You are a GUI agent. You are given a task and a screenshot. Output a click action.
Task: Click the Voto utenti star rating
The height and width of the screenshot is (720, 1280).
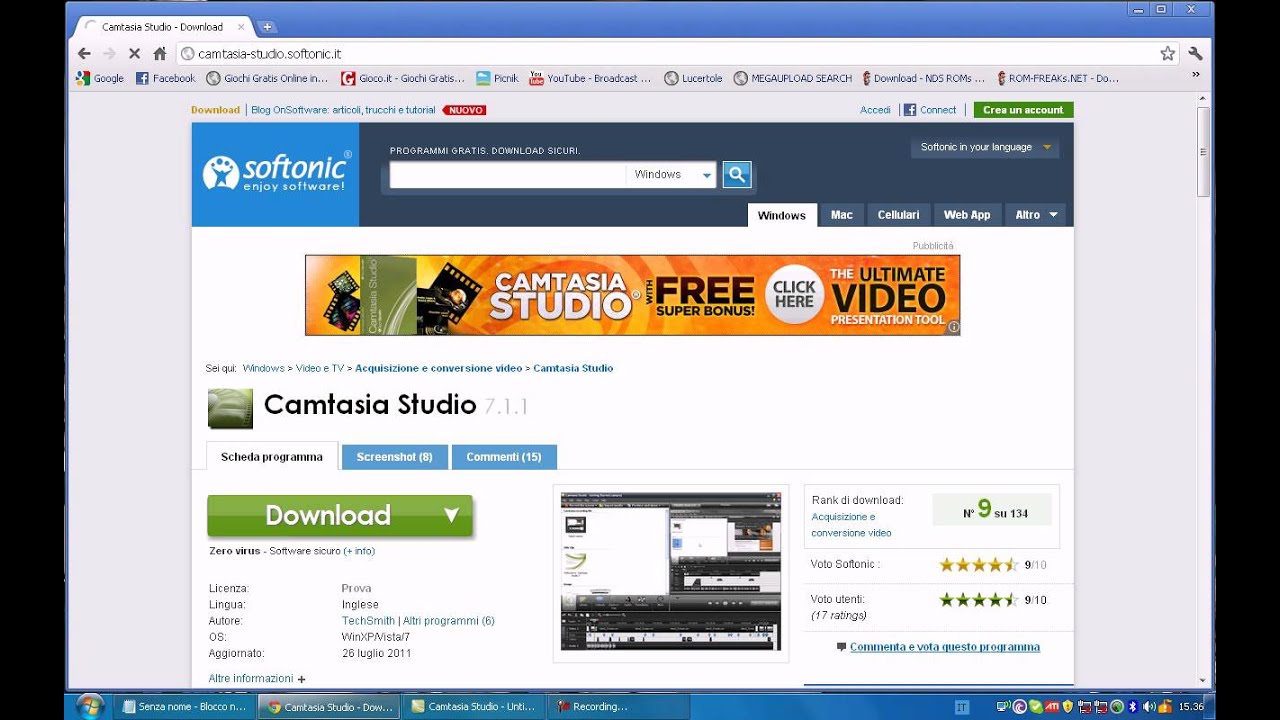tap(978, 600)
